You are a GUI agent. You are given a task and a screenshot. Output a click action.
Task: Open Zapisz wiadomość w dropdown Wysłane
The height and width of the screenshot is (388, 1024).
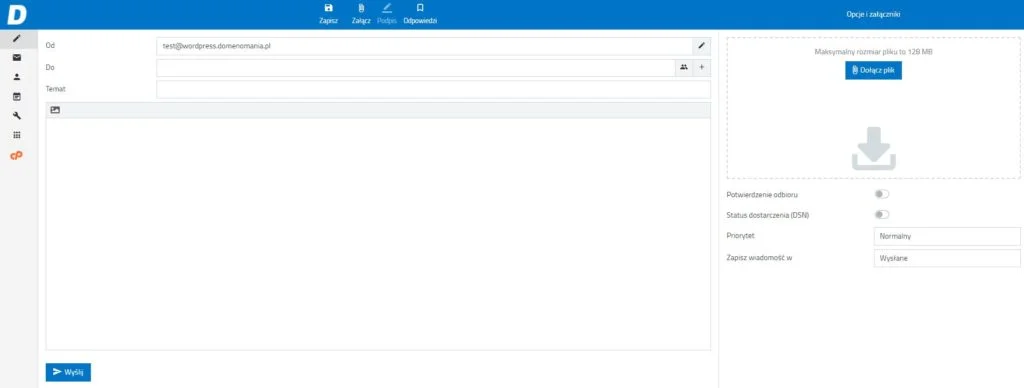click(946, 258)
